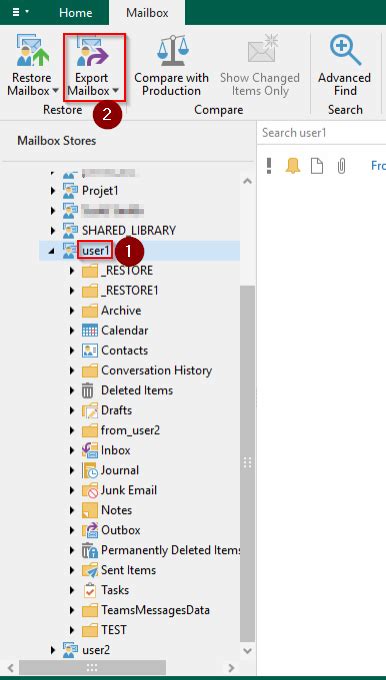Select the Notes folder icon
Image resolution: width=386 pixels, height=680 pixels.
90,510
